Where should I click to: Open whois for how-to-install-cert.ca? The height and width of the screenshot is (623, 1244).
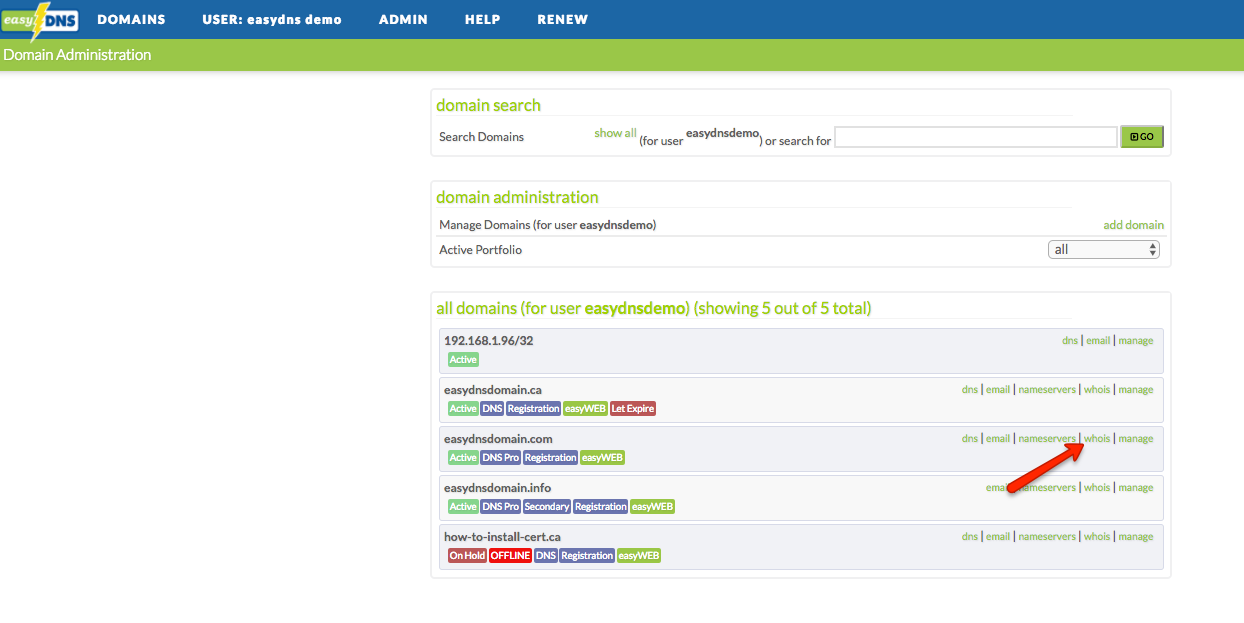click(x=1097, y=537)
